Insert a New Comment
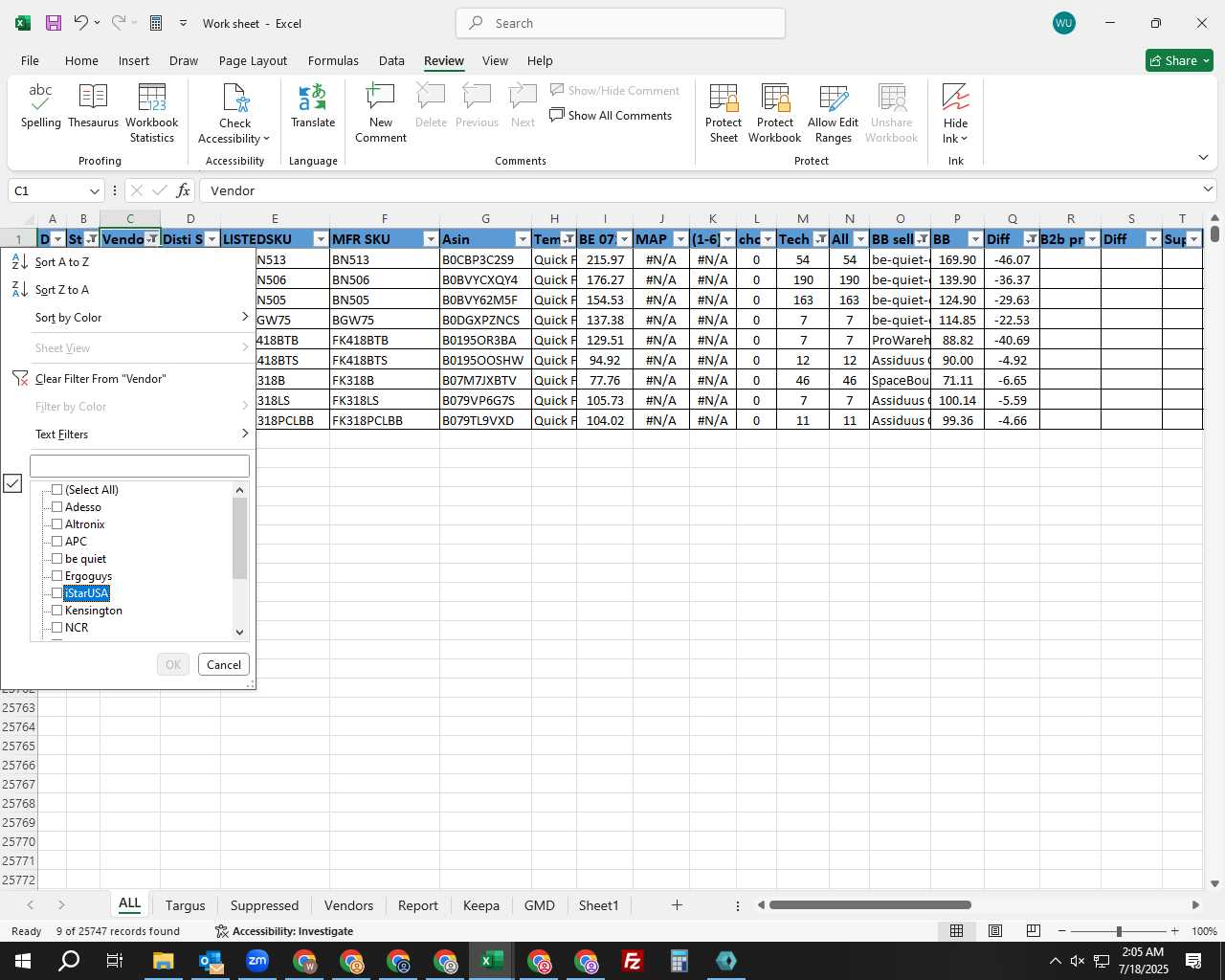Screen dimensions: 1225x980 (x=381, y=113)
